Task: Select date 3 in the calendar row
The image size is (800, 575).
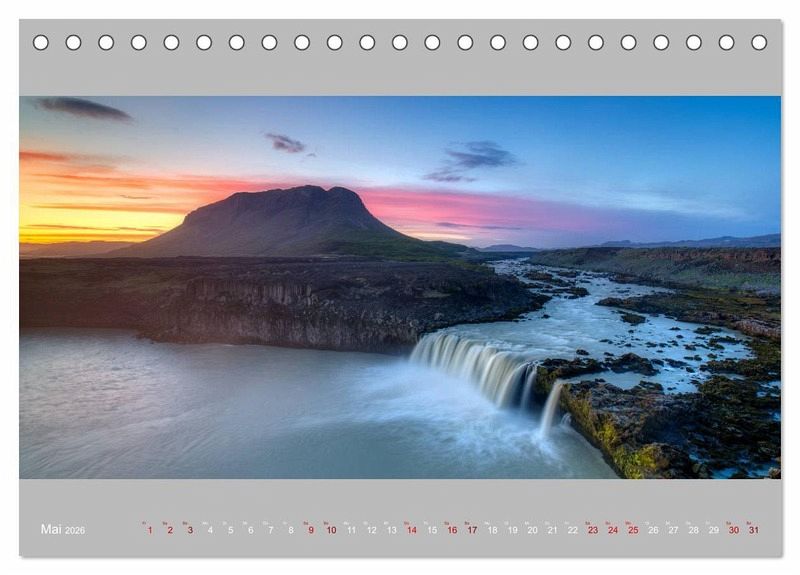Action: 190,530
